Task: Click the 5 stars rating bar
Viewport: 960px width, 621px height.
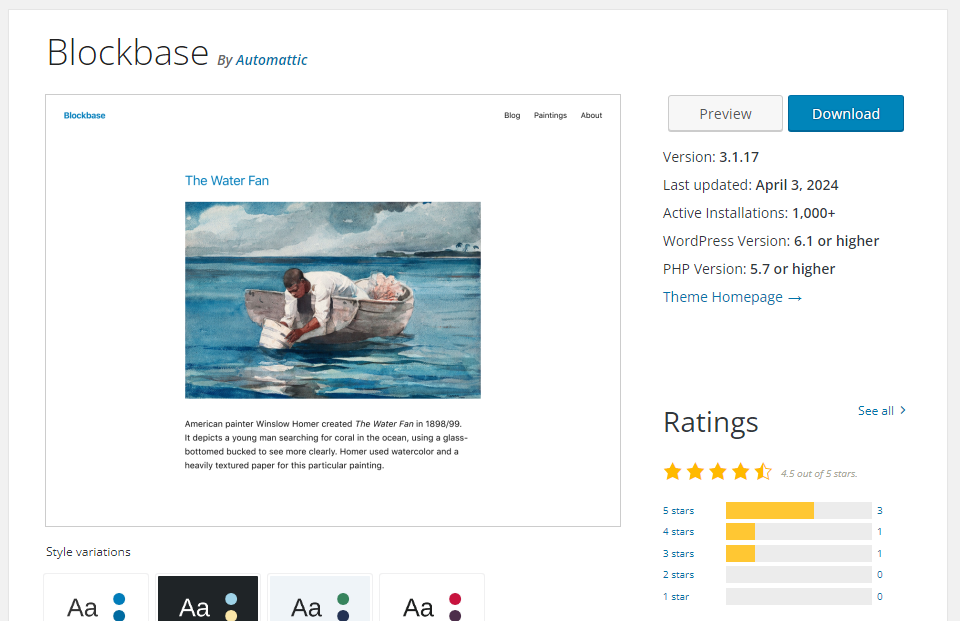Action: [798, 510]
